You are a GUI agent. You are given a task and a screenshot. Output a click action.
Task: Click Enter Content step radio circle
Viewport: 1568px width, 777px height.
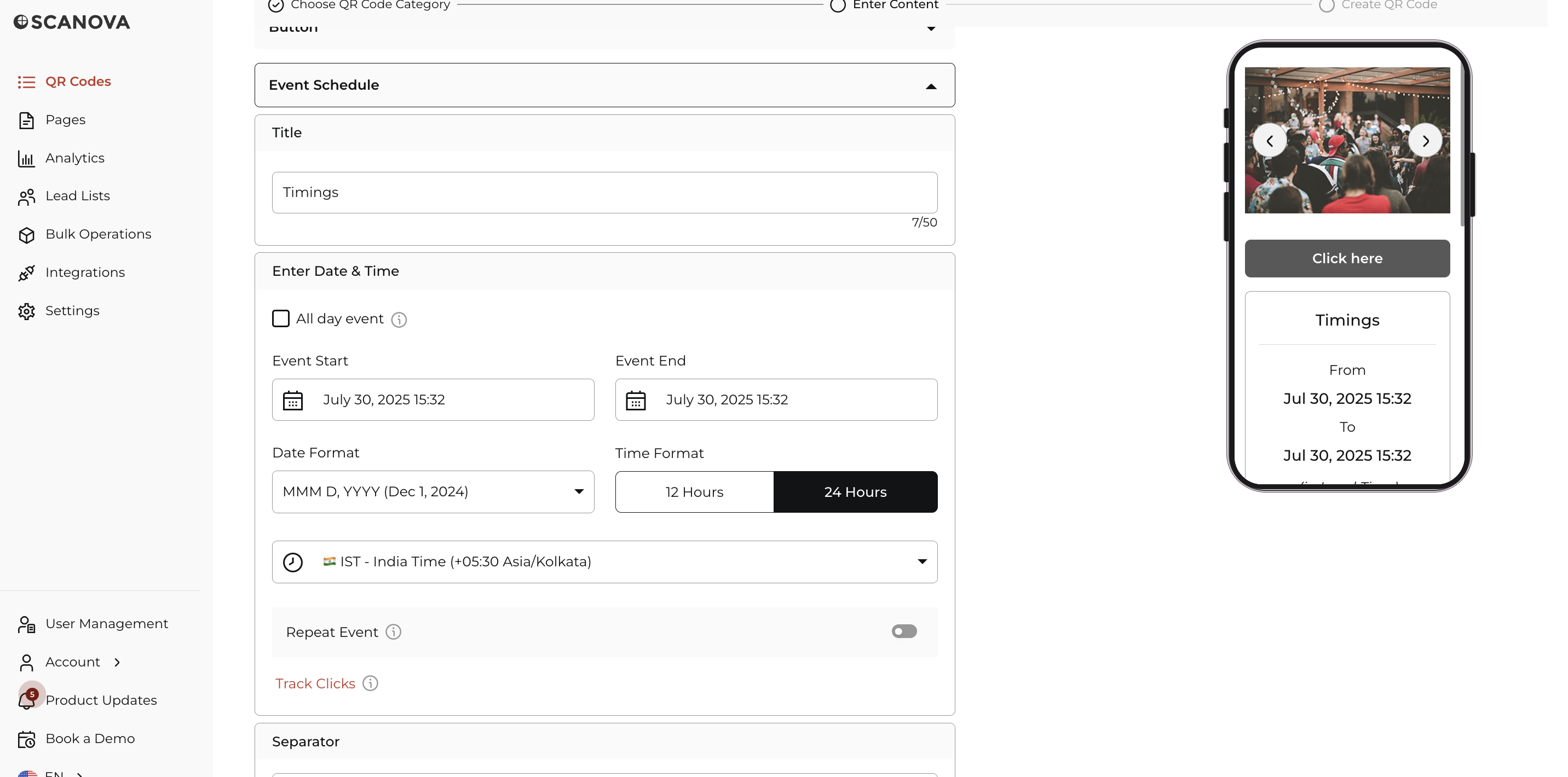click(838, 5)
